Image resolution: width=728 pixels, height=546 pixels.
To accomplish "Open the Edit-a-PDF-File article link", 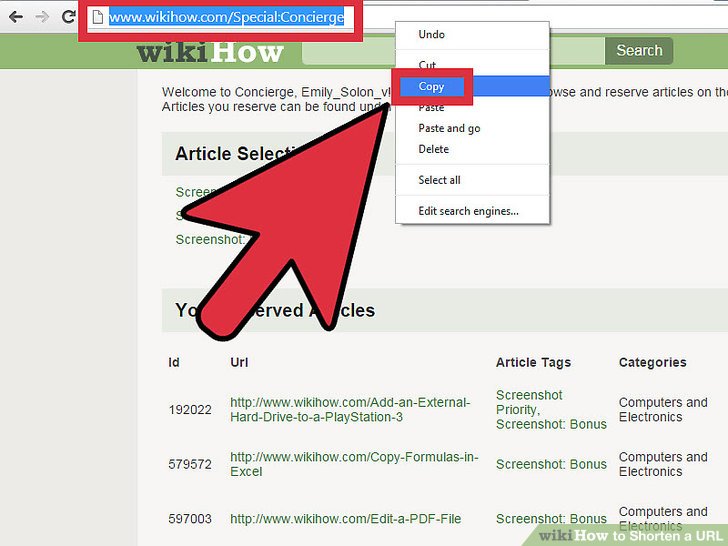I will [345, 519].
